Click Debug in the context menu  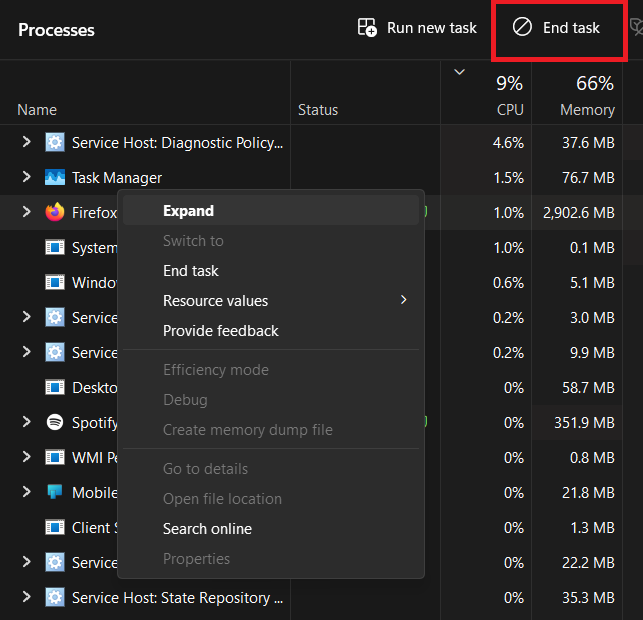271,400
